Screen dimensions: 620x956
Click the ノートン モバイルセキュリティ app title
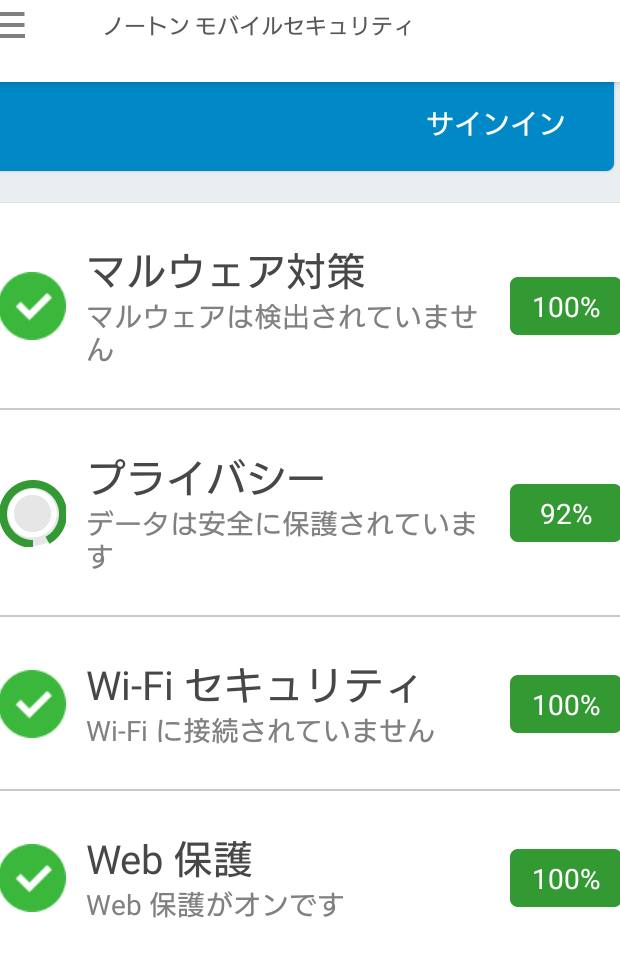(x=257, y=27)
